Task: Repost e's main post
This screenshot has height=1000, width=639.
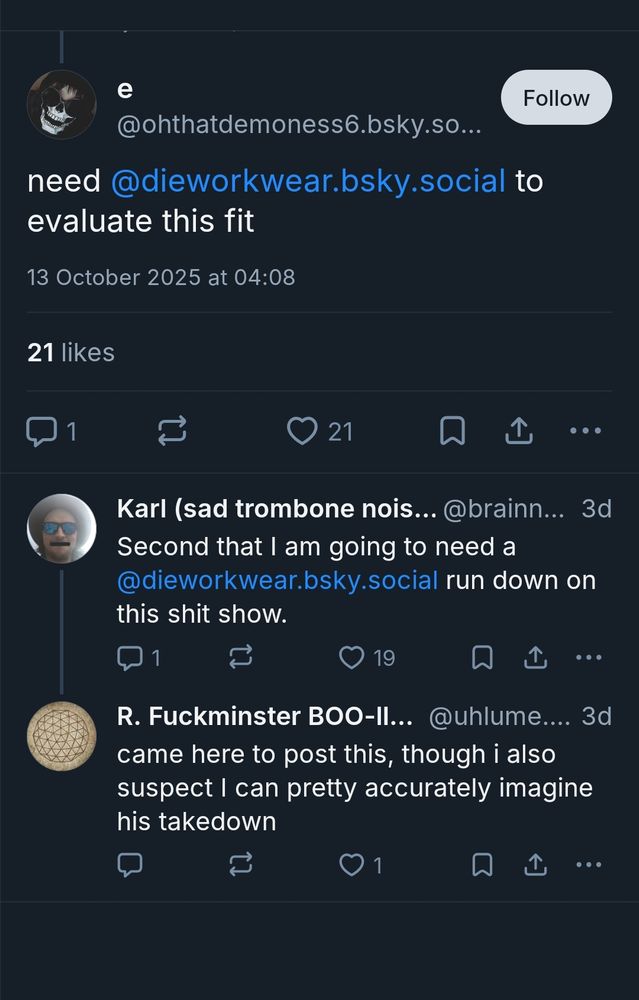Action: click(172, 431)
